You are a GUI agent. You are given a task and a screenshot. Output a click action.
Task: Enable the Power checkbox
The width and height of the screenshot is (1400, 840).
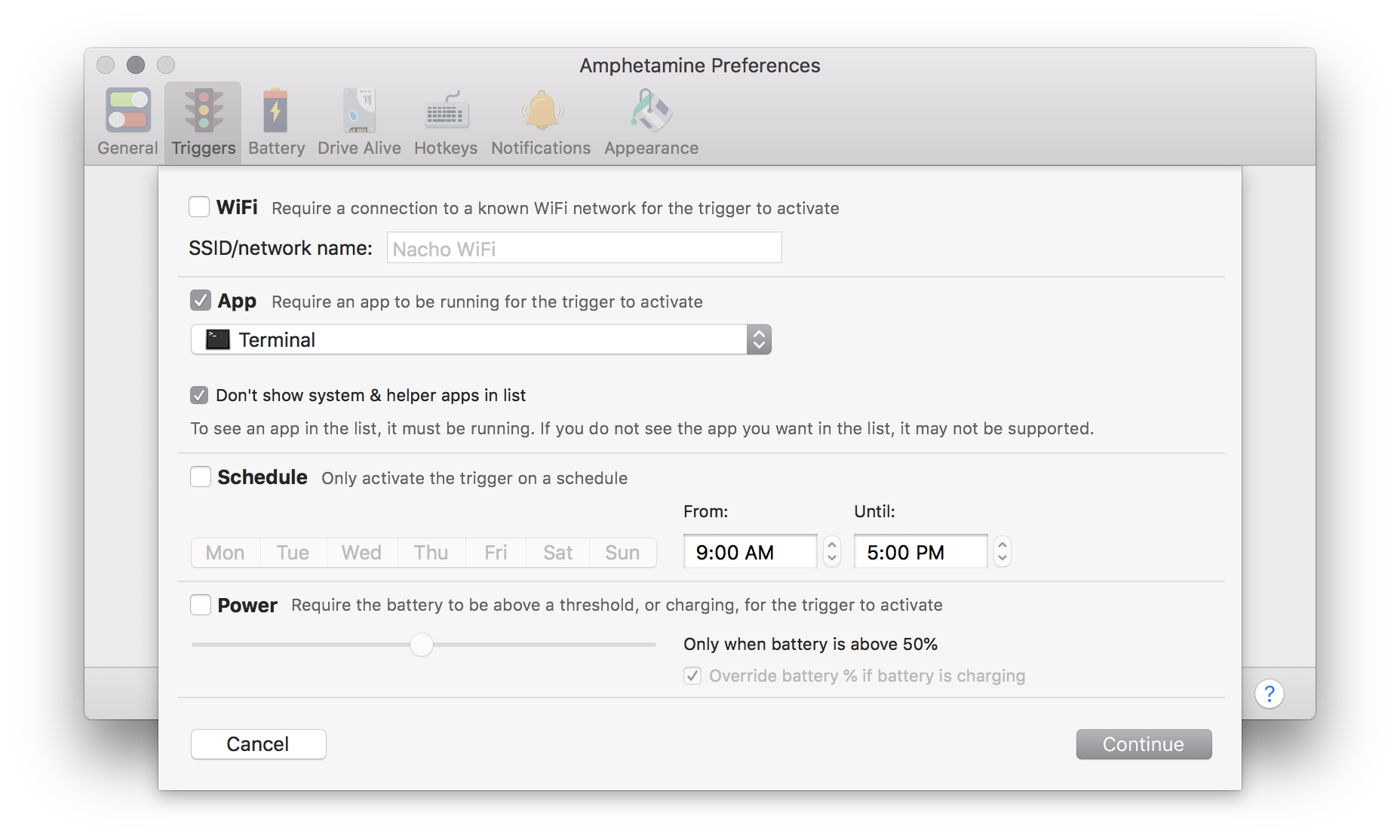click(x=200, y=605)
